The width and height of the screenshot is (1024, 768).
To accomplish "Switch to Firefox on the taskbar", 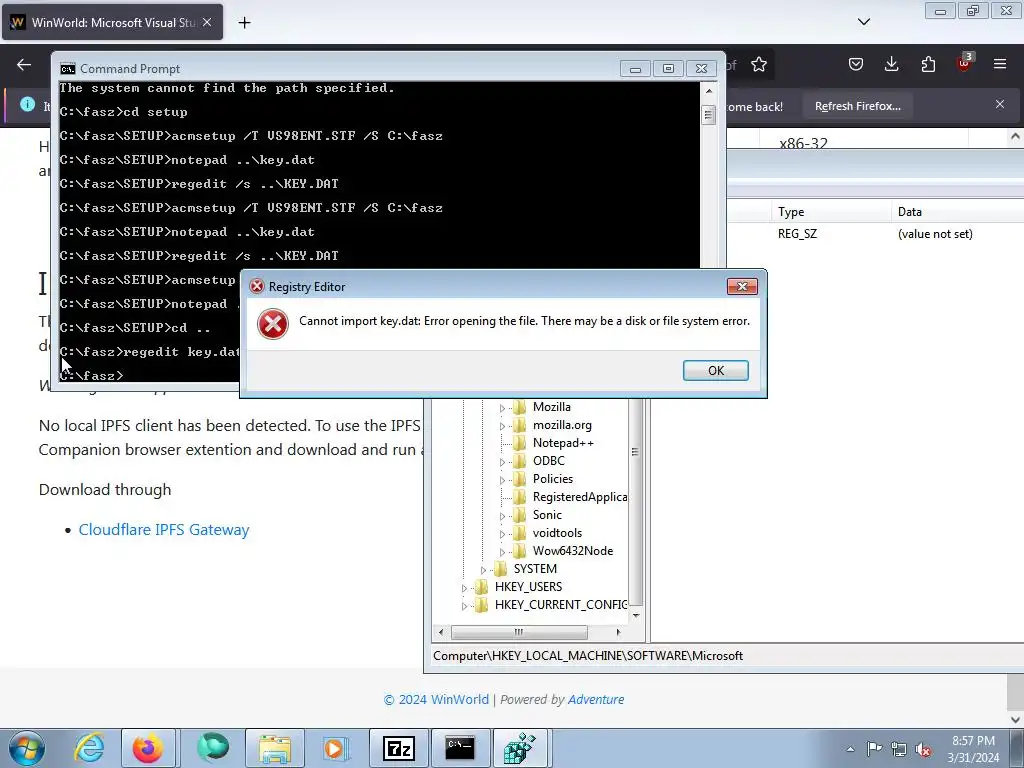I will [148, 748].
